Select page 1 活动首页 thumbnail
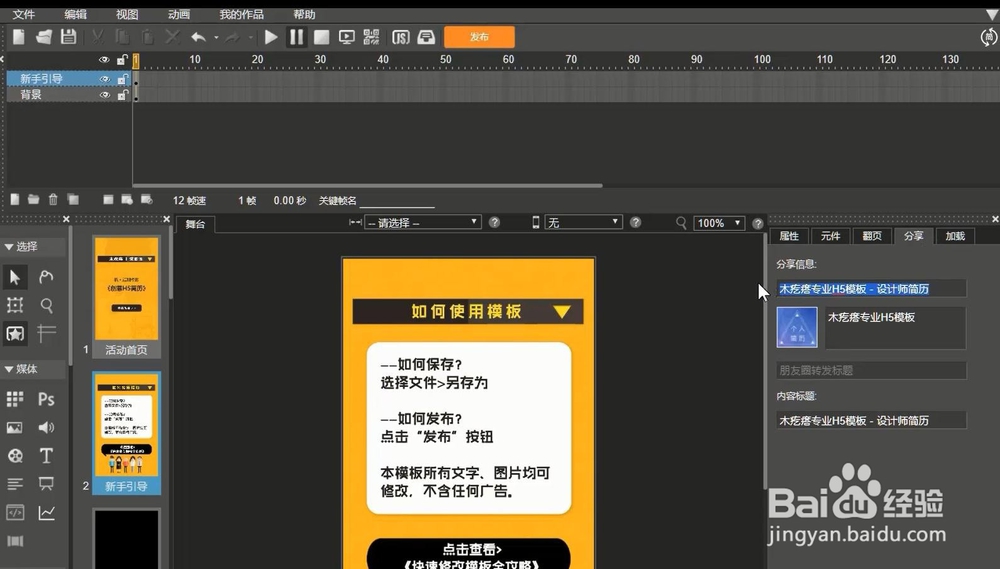This screenshot has width=1000, height=569. [126, 296]
